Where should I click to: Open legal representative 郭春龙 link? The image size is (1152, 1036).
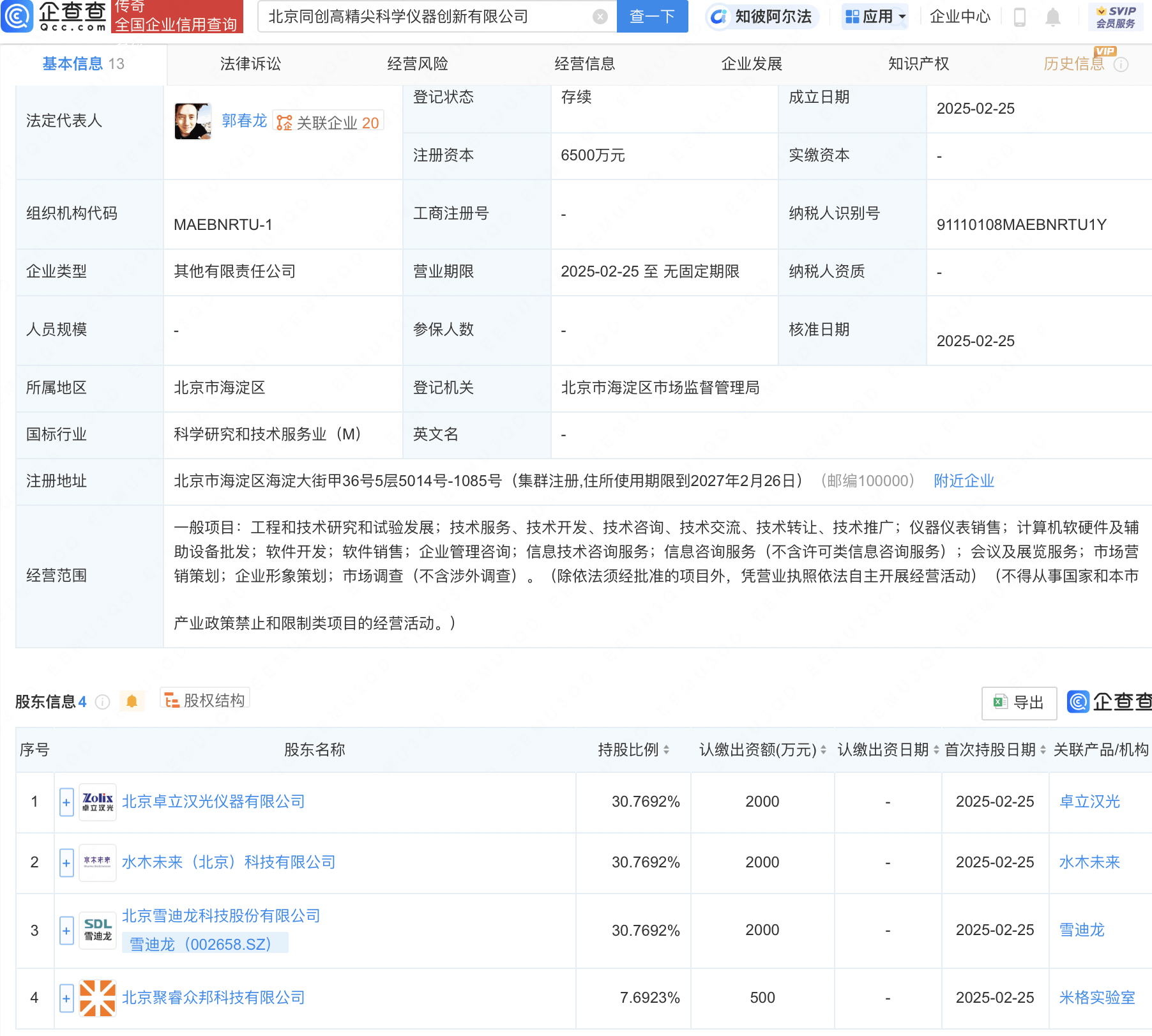244,121
